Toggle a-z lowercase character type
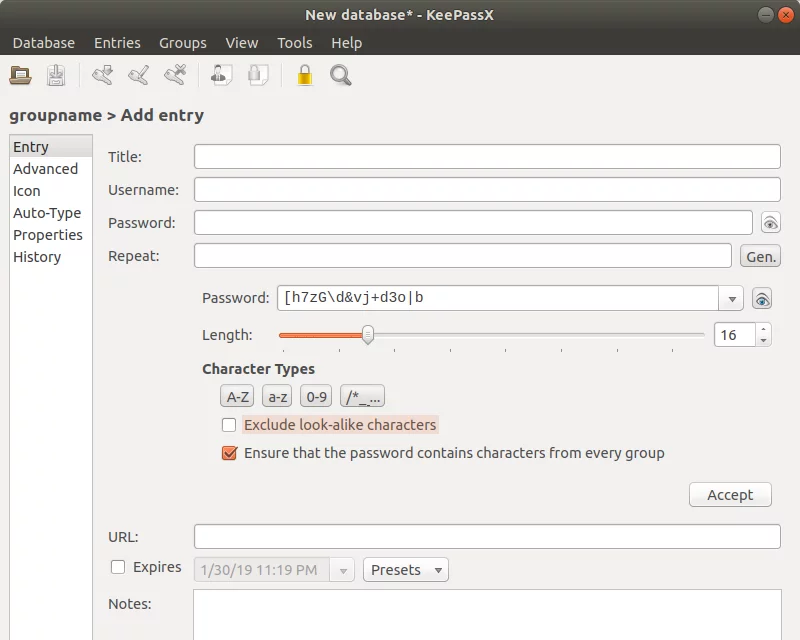 [x=277, y=397]
